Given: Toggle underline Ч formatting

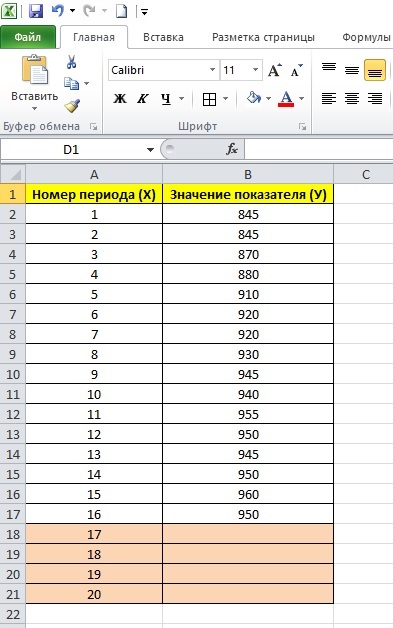Looking at the screenshot, I should (x=166, y=99).
